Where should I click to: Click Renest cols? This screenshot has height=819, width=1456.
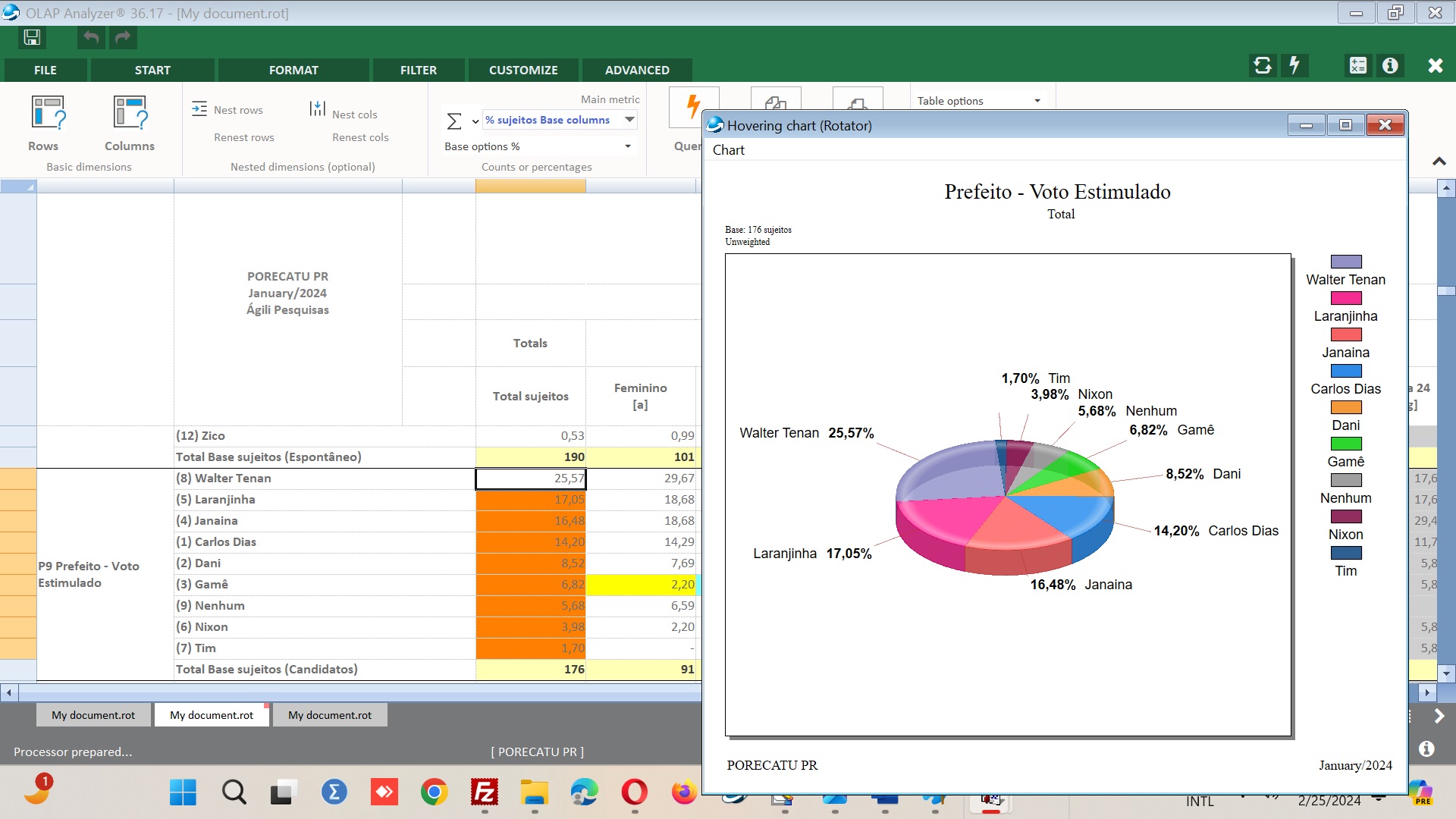pos(360,137)
